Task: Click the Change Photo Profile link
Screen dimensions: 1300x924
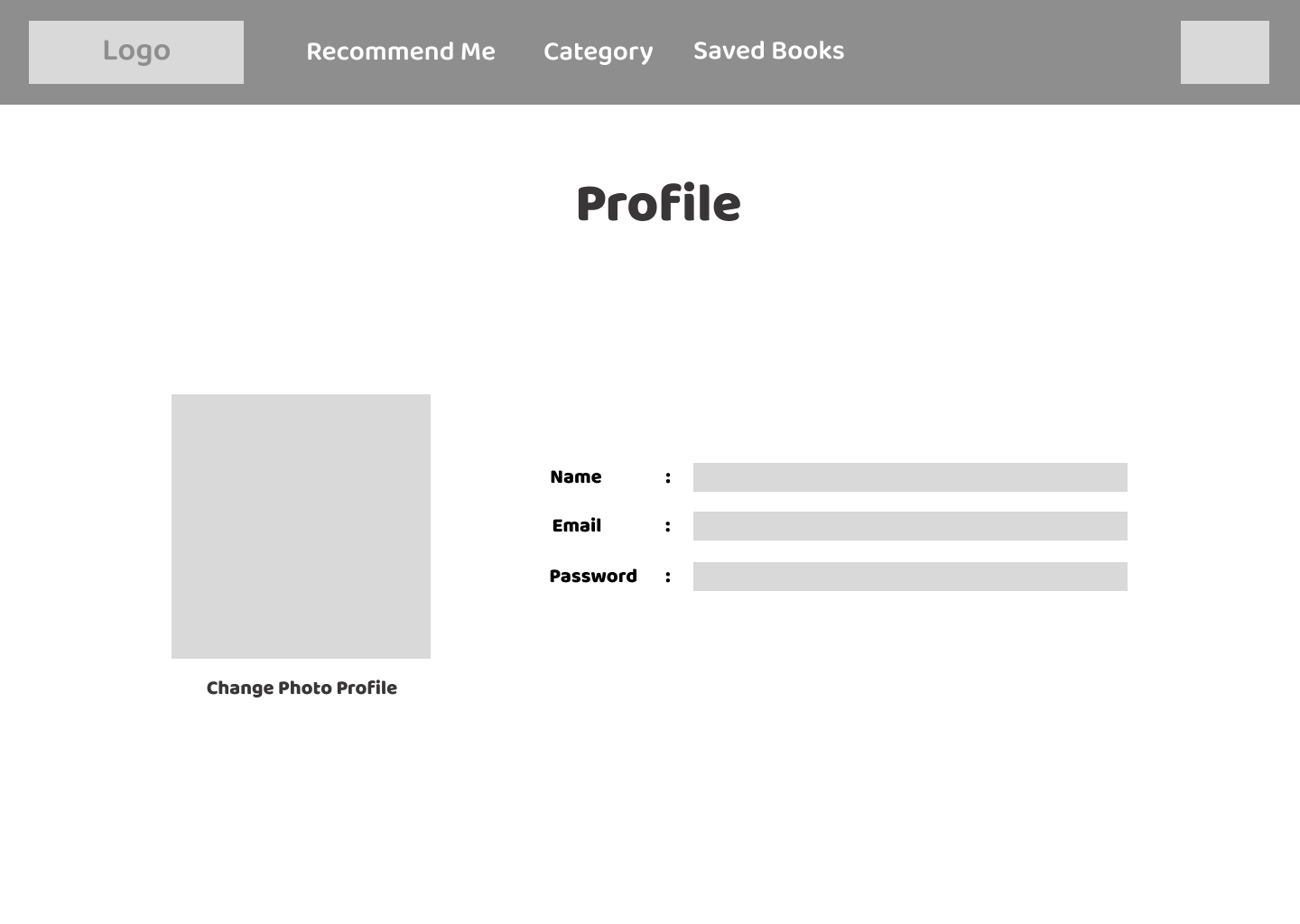Action: [302, 688]
